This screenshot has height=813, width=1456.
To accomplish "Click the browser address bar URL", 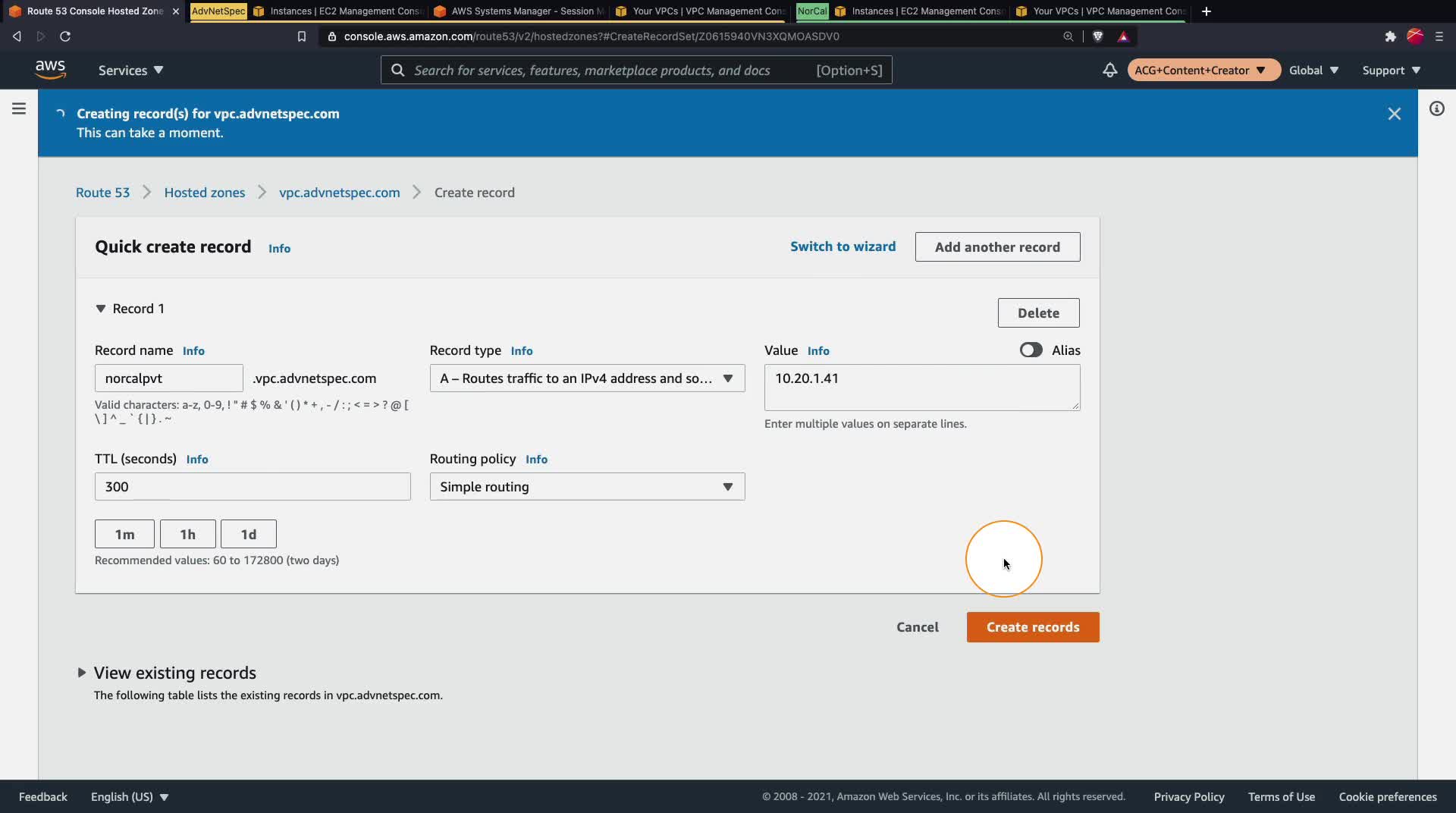I will point(591,36).
